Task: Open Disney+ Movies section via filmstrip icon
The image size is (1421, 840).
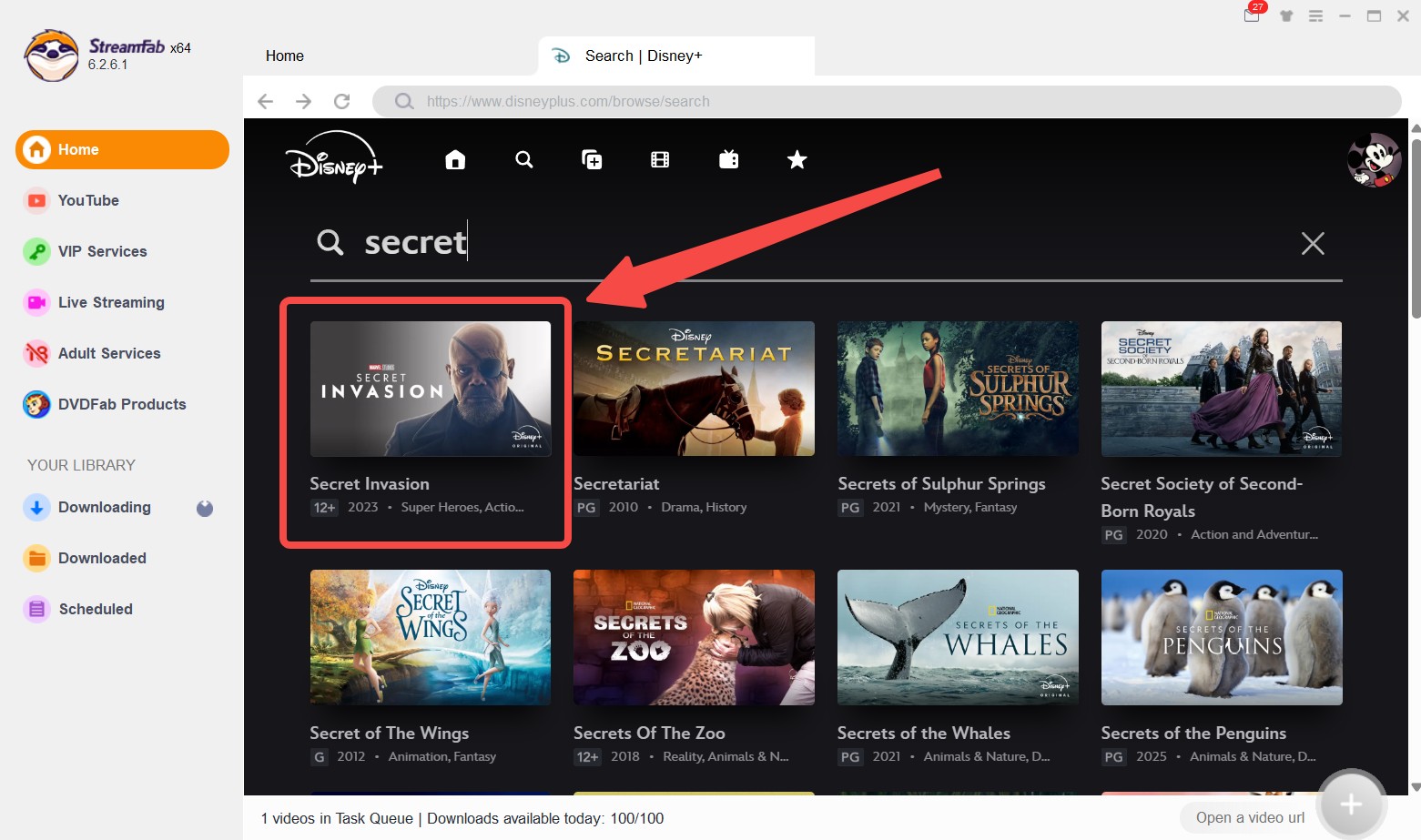Action: click(659, 159)
